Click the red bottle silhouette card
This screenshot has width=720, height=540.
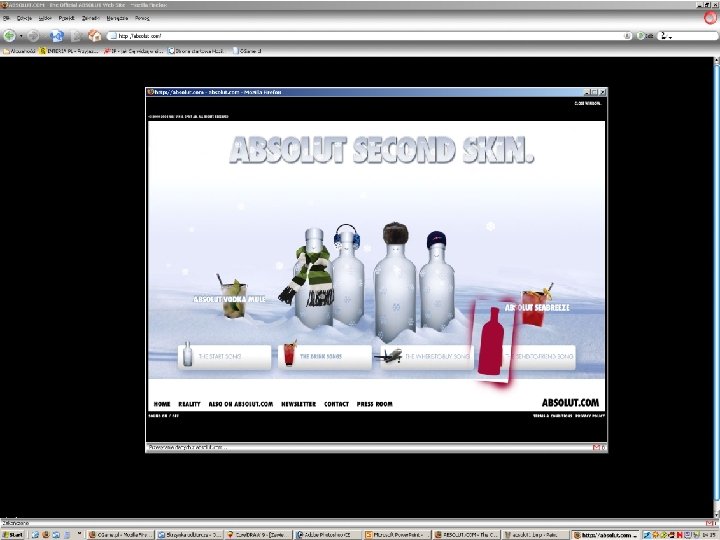tap(491, 341)
